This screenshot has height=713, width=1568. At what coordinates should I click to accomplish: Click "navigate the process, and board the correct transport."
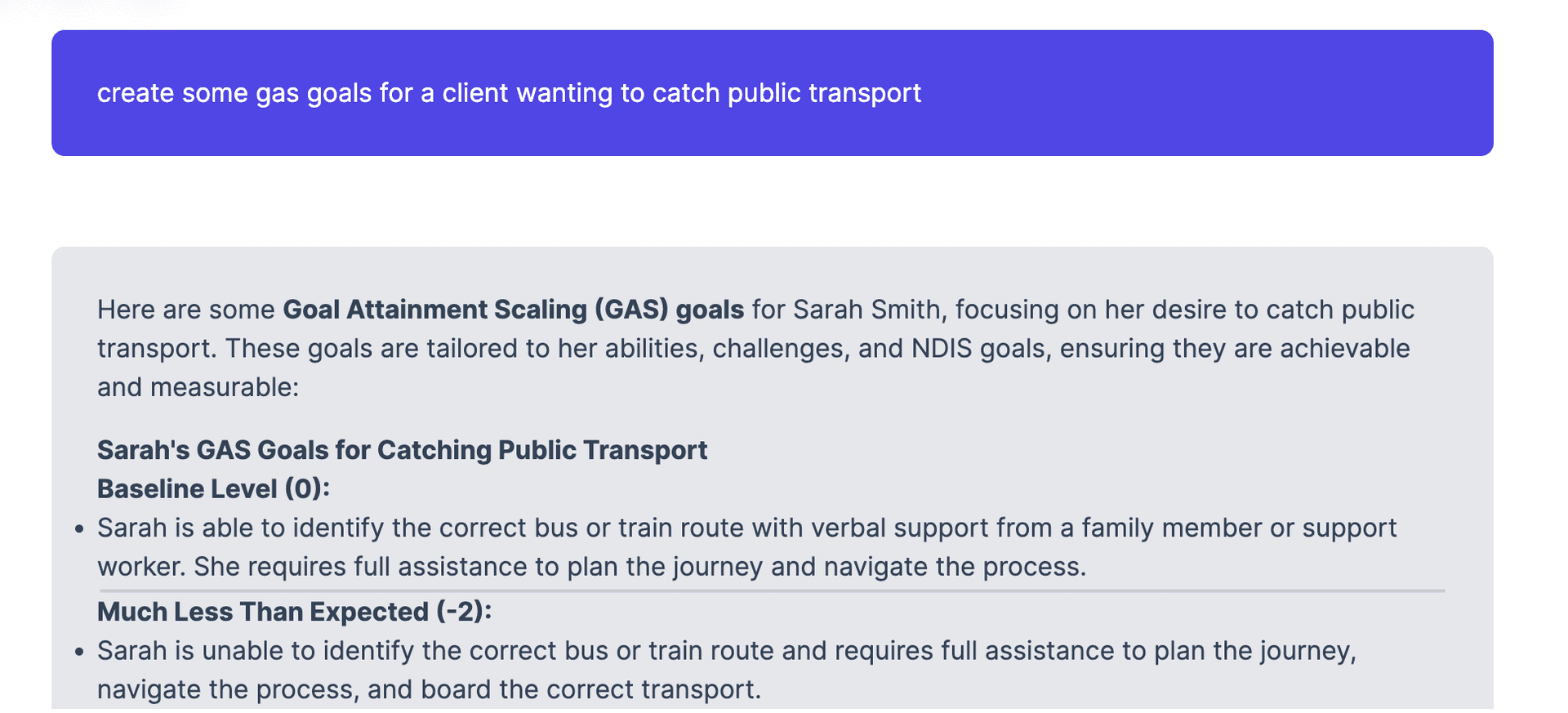pos(429,689)
